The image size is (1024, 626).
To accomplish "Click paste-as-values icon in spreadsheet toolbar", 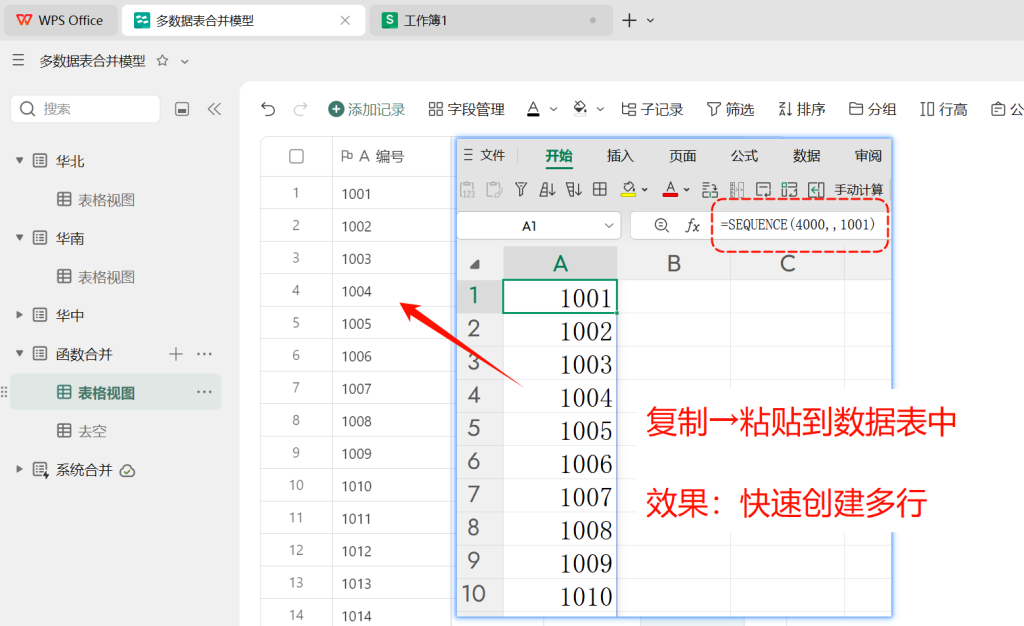I will tap(468, 189).
